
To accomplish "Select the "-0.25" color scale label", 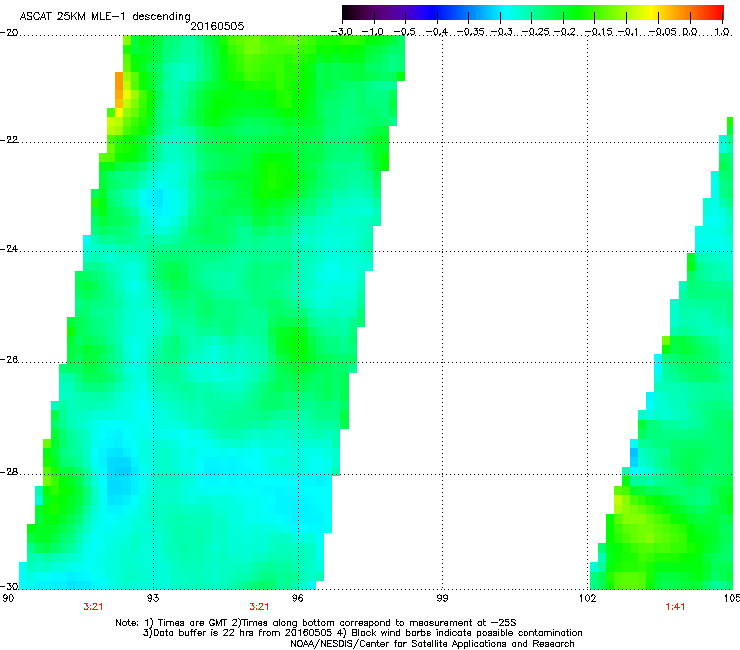I will coord(536,32).
